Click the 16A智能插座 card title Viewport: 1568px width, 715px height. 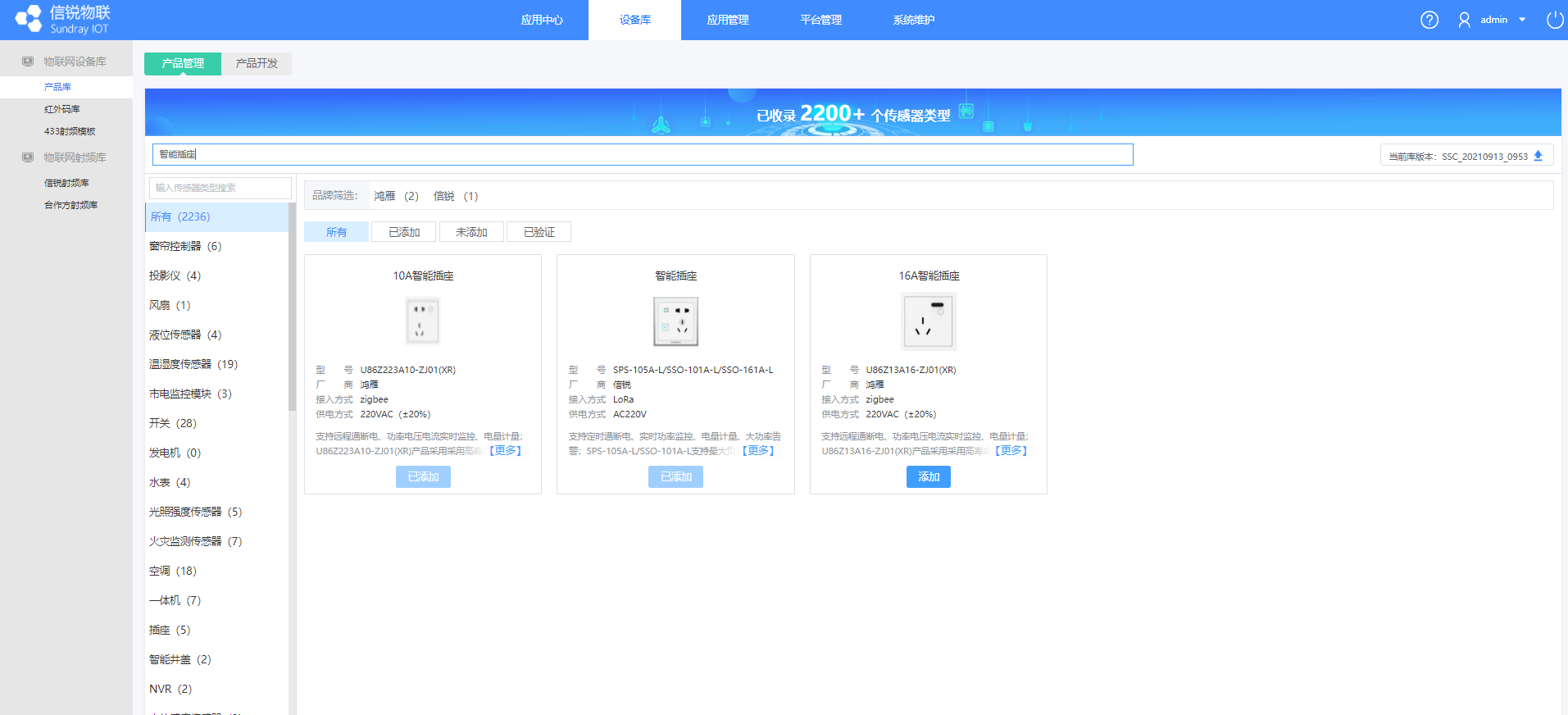click(x=929, y=276)
